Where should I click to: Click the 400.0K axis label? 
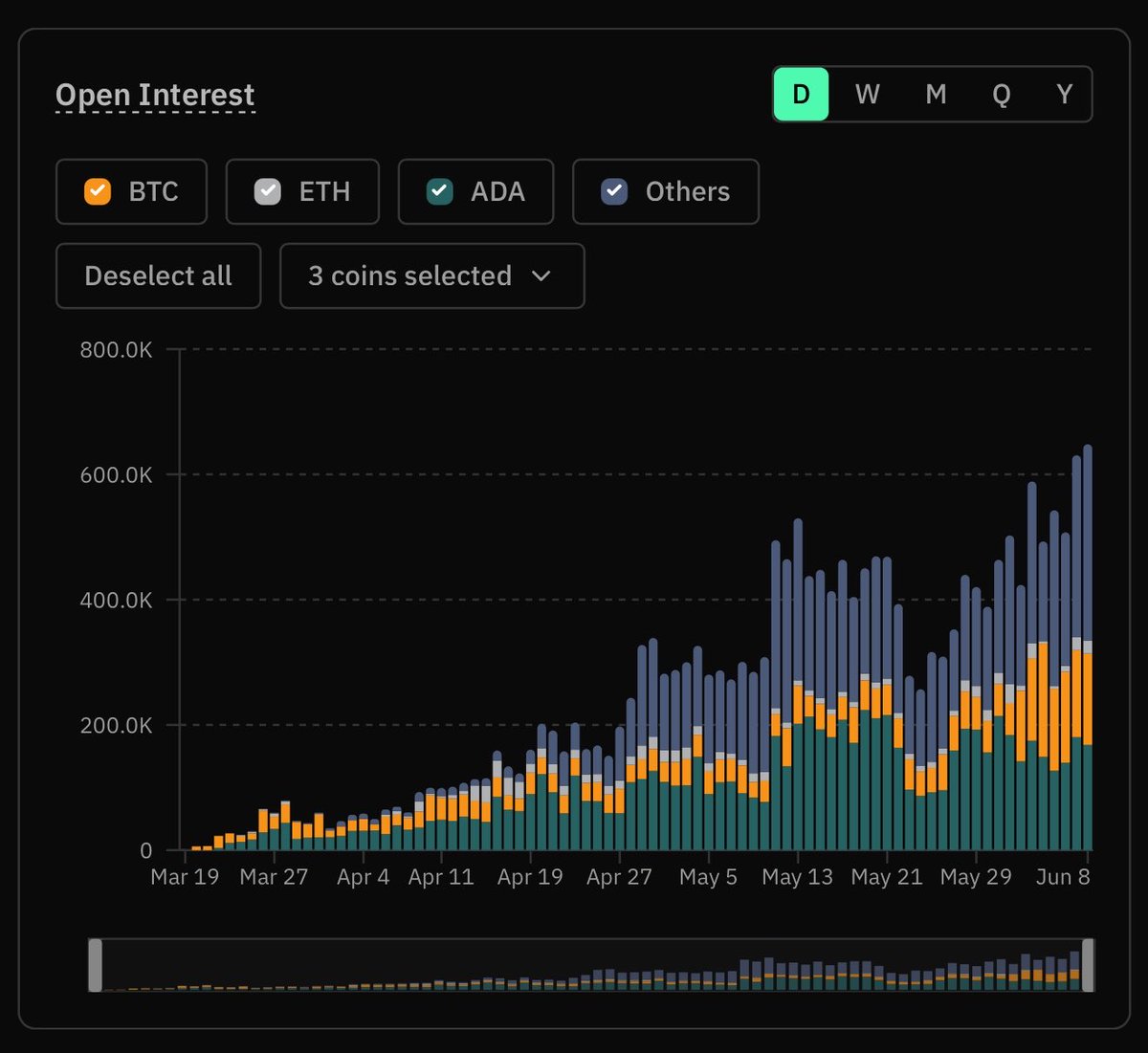coord(116,601)
